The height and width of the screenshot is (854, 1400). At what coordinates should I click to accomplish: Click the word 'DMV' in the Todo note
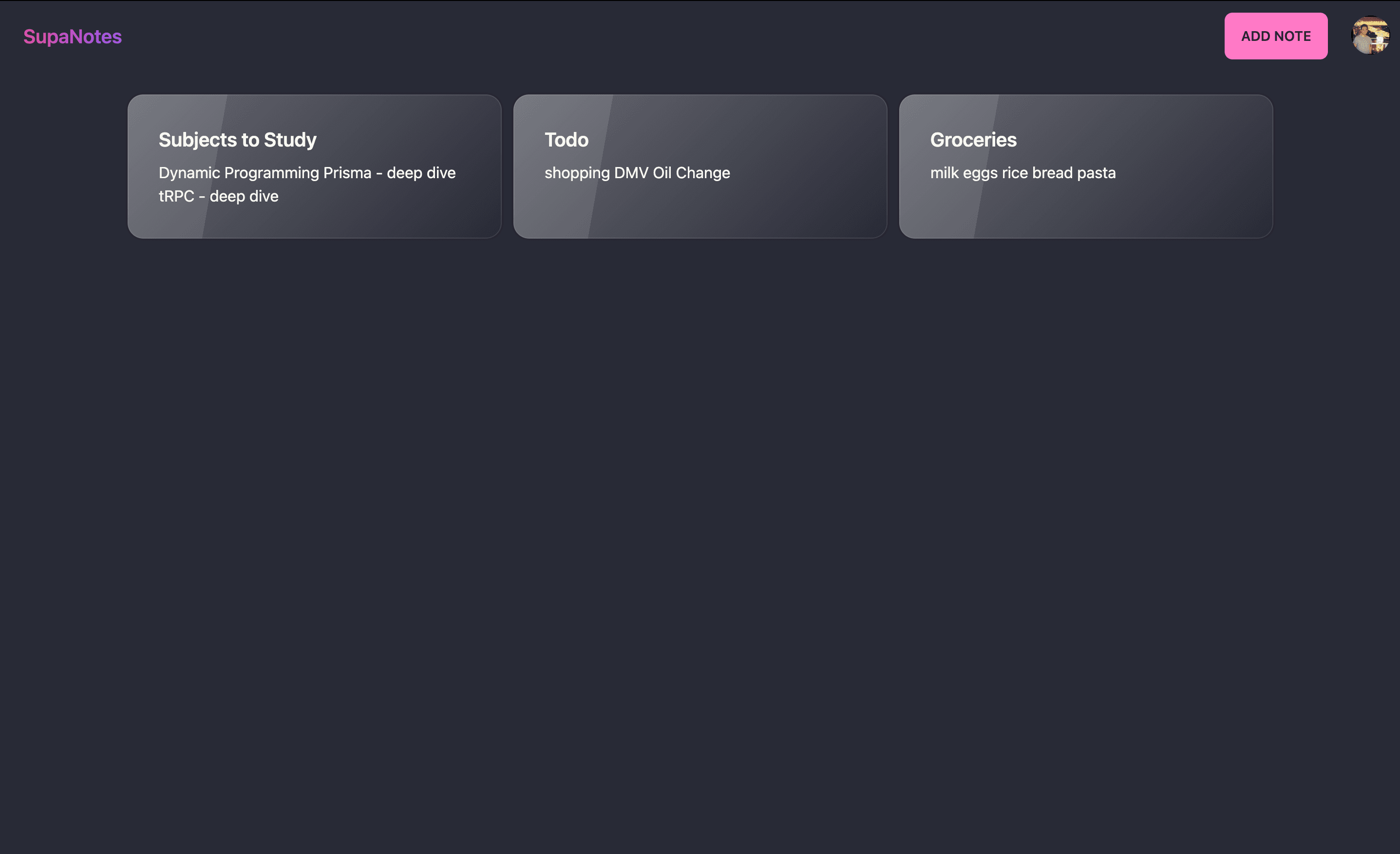(631, 173)
